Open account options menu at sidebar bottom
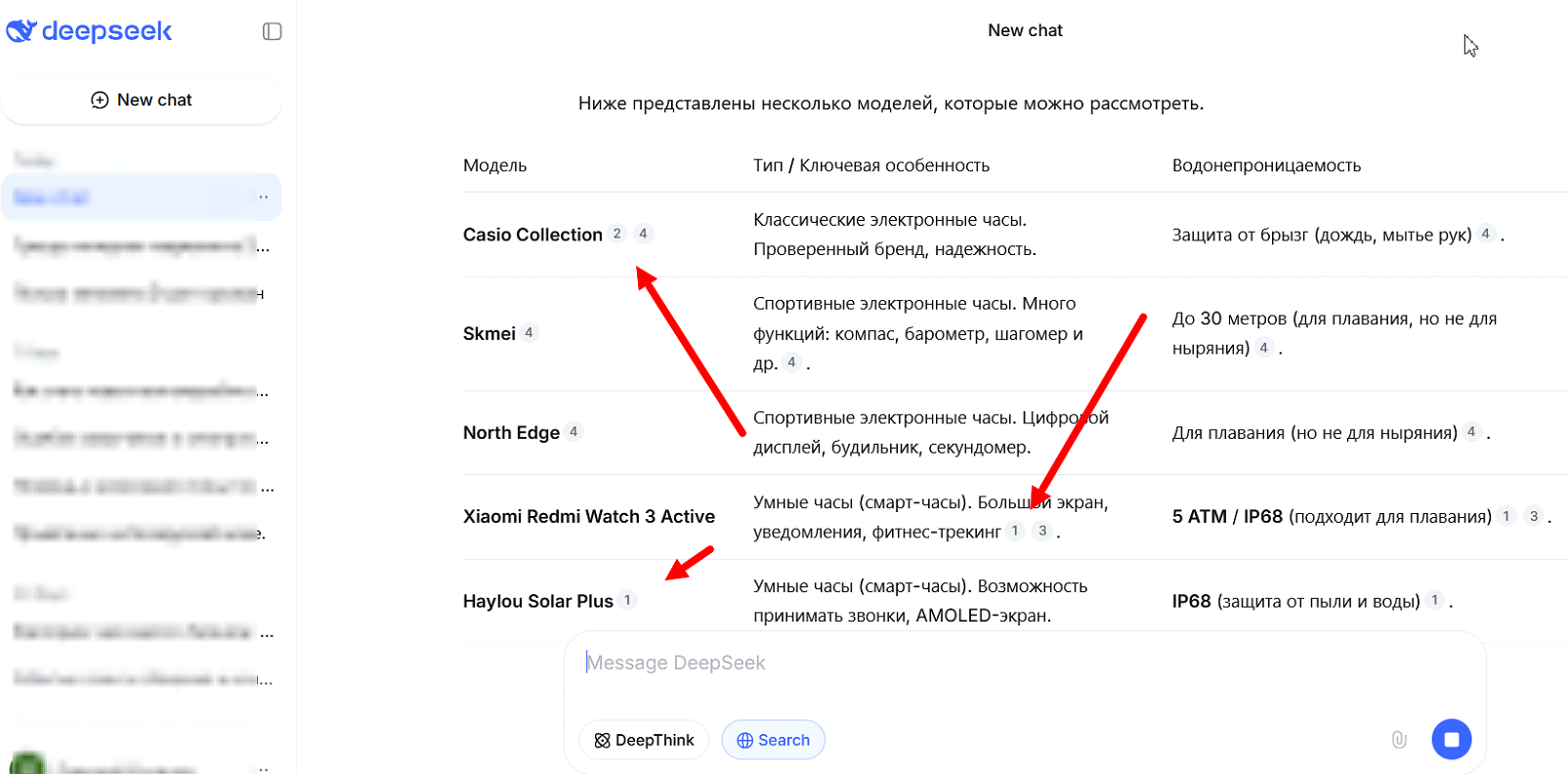1568x774 pixels. 263,767
